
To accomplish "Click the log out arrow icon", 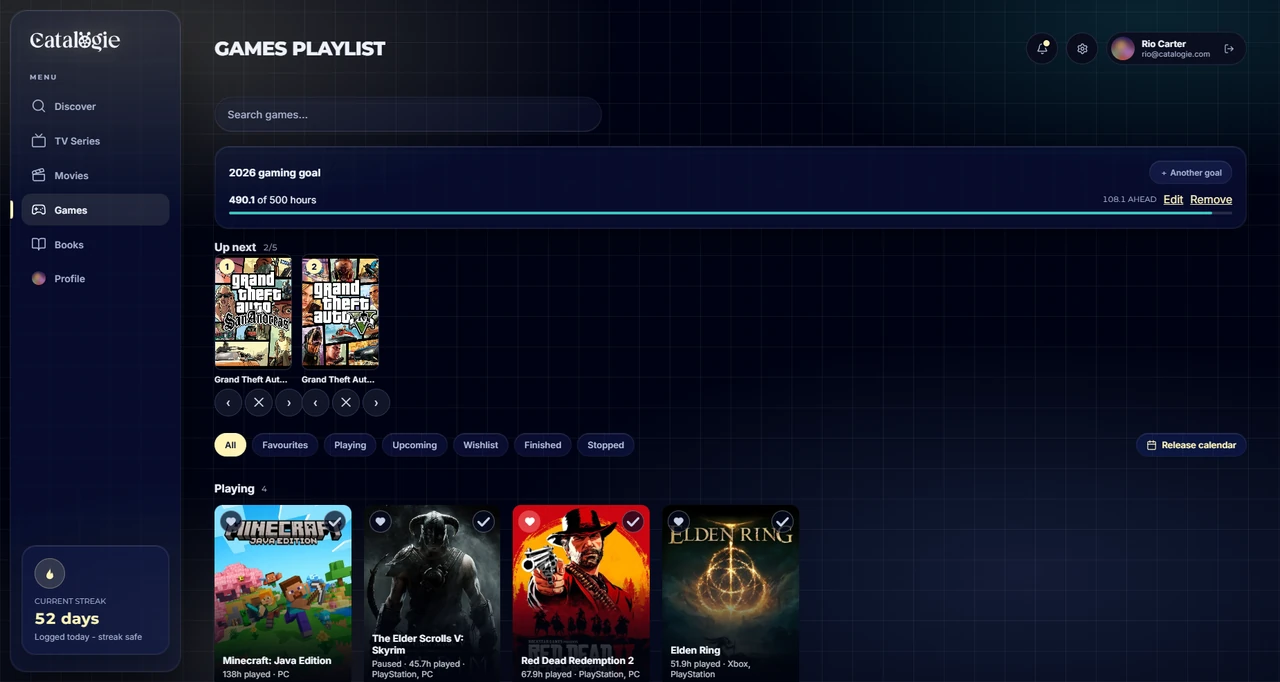I will 1229,48.
